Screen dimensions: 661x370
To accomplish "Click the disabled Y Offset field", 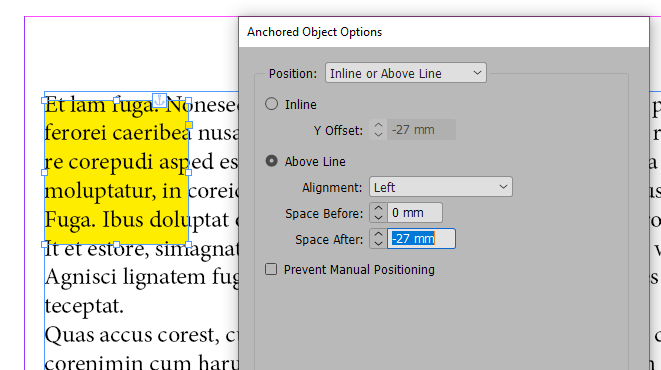I will point(421,129).
